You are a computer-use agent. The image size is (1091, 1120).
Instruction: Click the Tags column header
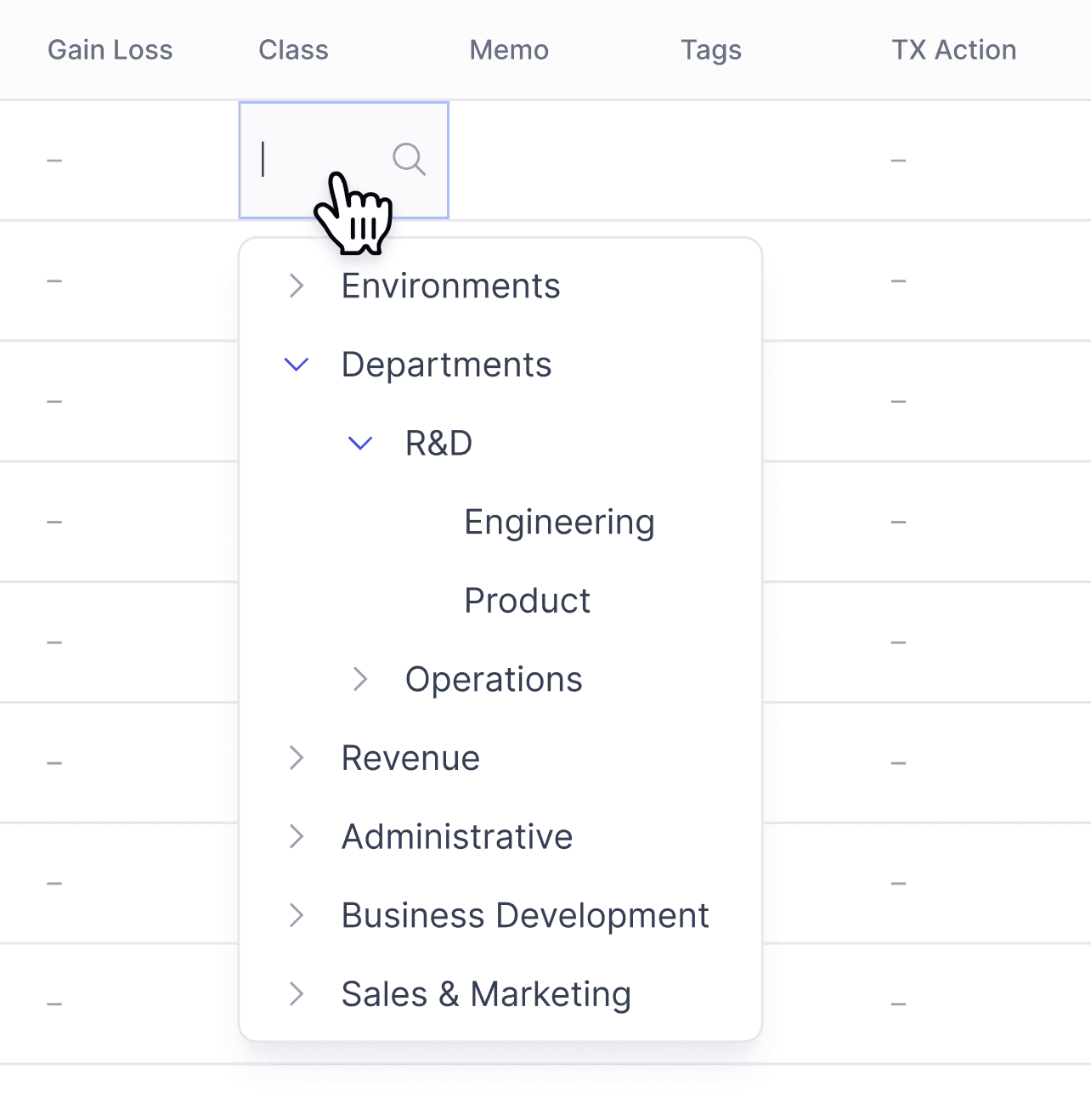pyautogui.click(x=710, y=50)
